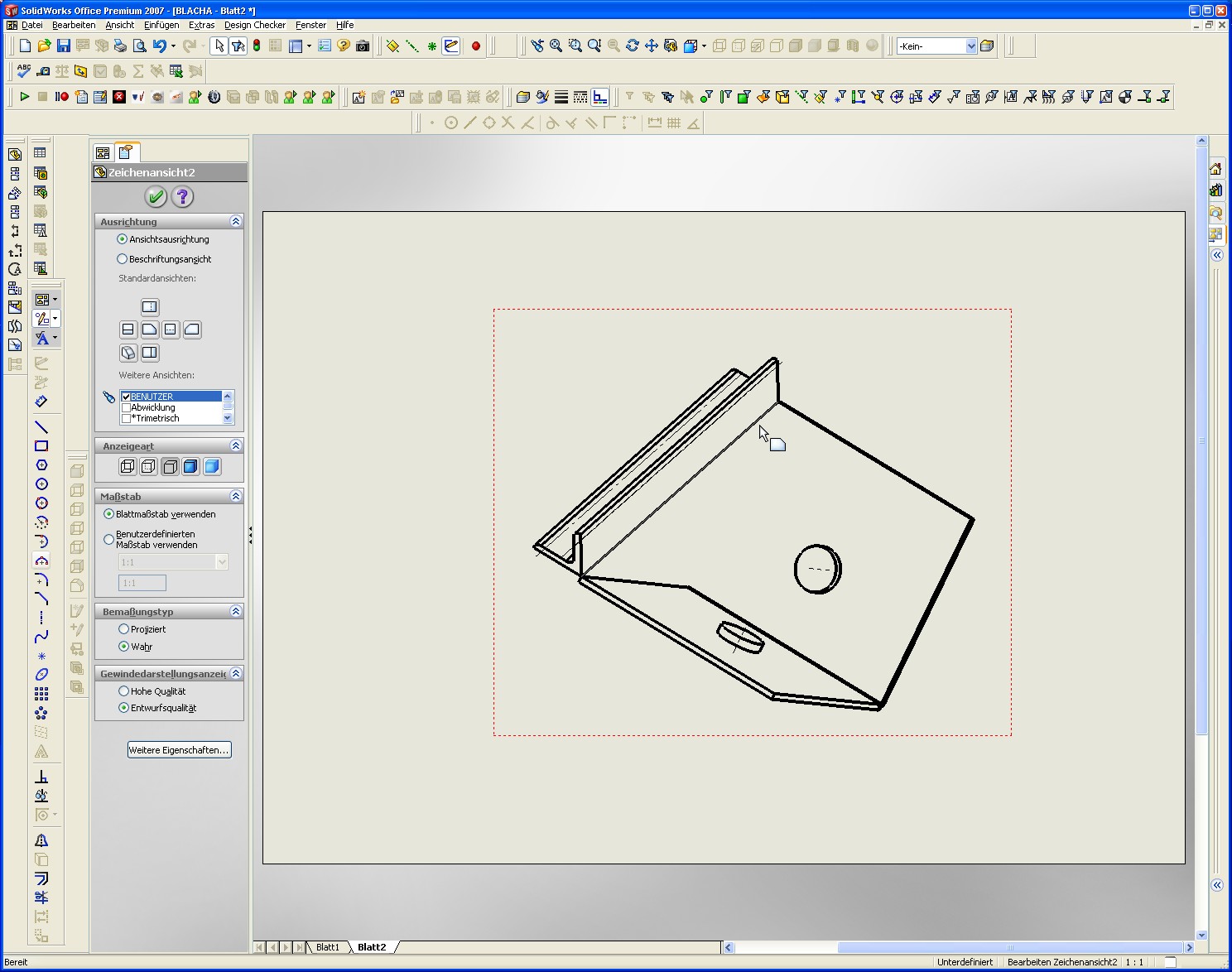Screen dimensions: 1232x972
Task: Click the green macro play icon
Action: pos(24,97)
